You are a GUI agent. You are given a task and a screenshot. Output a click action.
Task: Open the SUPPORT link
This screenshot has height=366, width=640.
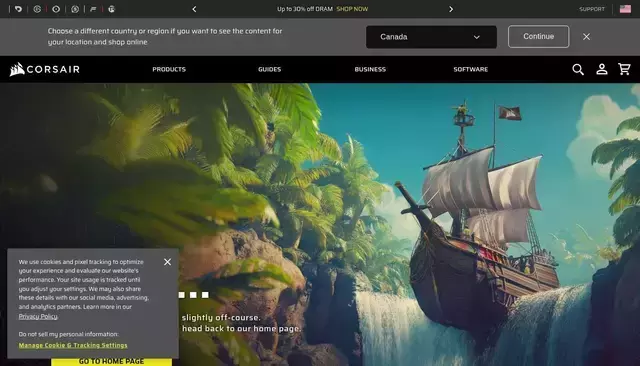[592, 9]
